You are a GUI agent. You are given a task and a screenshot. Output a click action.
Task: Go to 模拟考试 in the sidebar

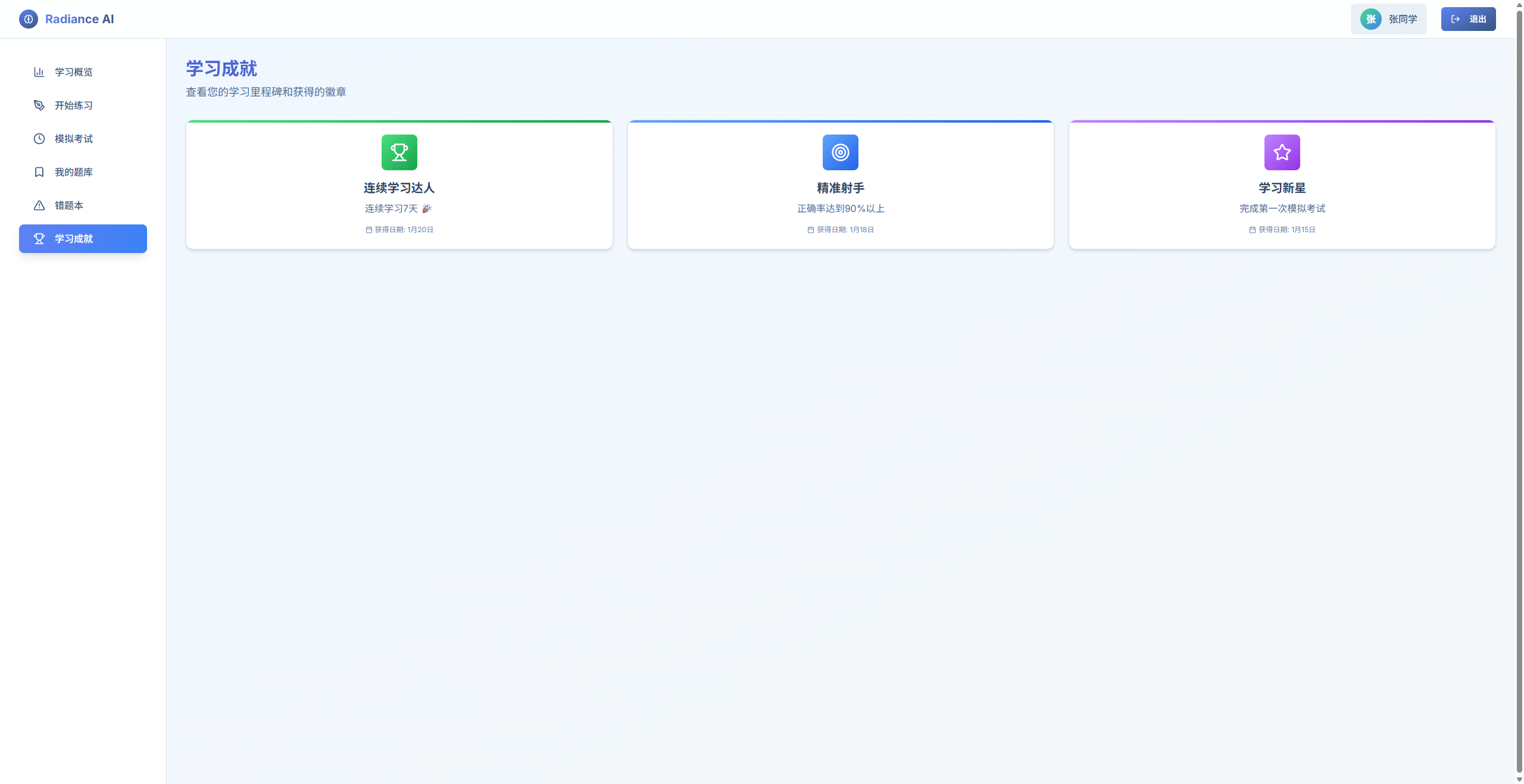point(73,139)
